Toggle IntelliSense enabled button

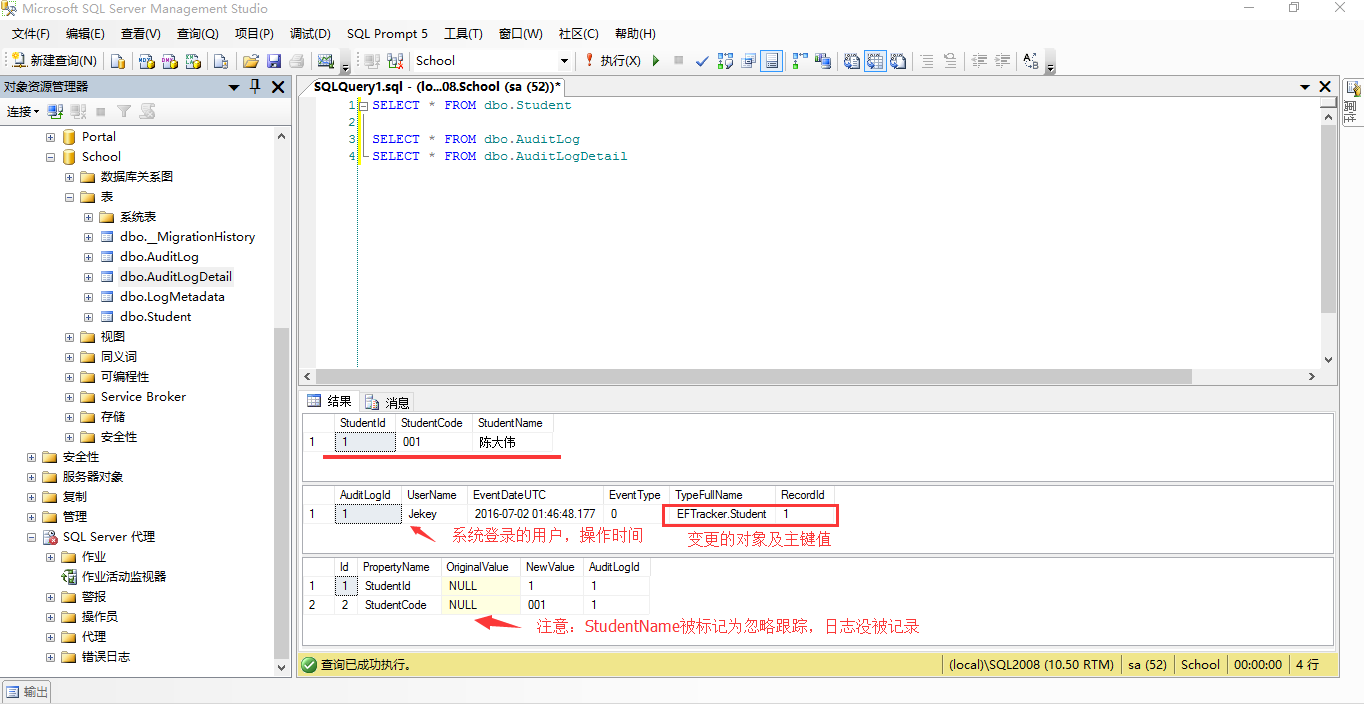[772, 61]
